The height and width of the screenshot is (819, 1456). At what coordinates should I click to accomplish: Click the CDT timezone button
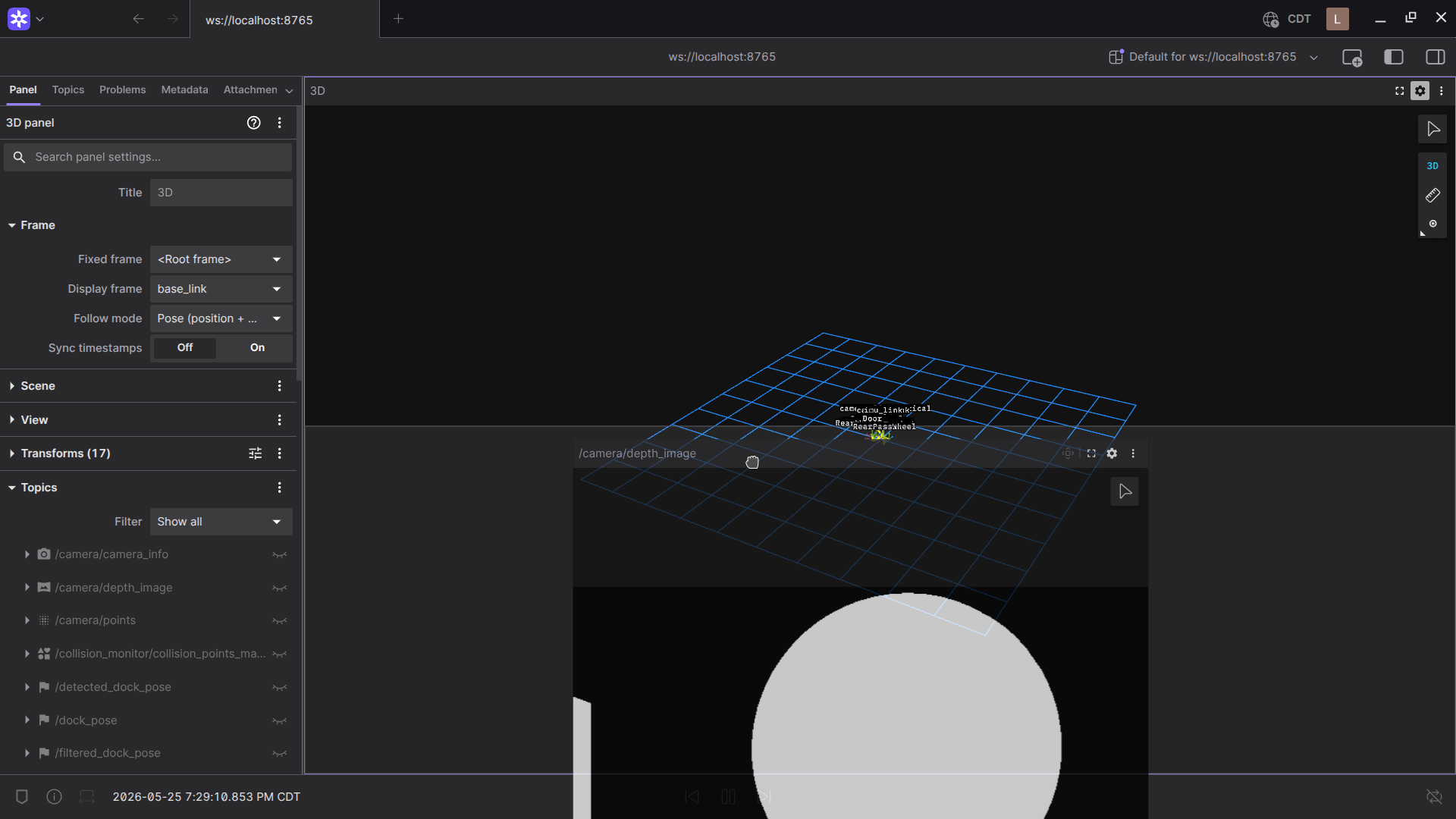click(x=1287, y=19)
